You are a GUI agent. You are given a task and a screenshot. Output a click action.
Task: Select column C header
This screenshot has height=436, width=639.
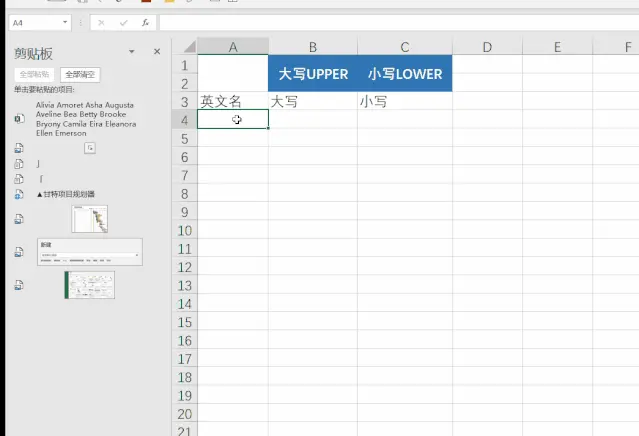(405, 47)
